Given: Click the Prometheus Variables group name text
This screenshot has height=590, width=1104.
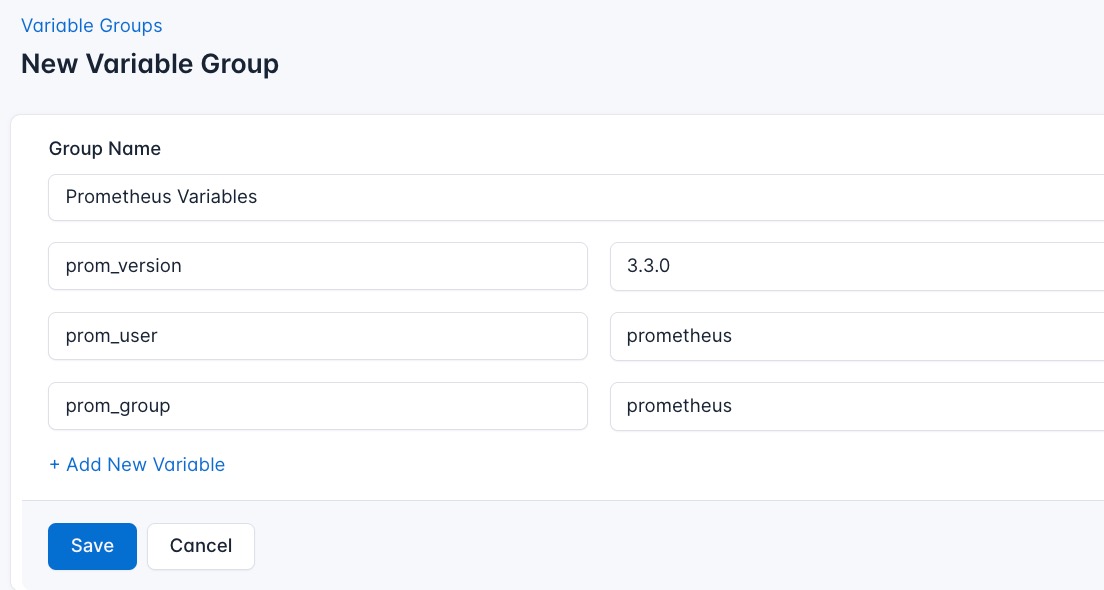Looking at the screenshot, I should point(161,197).
